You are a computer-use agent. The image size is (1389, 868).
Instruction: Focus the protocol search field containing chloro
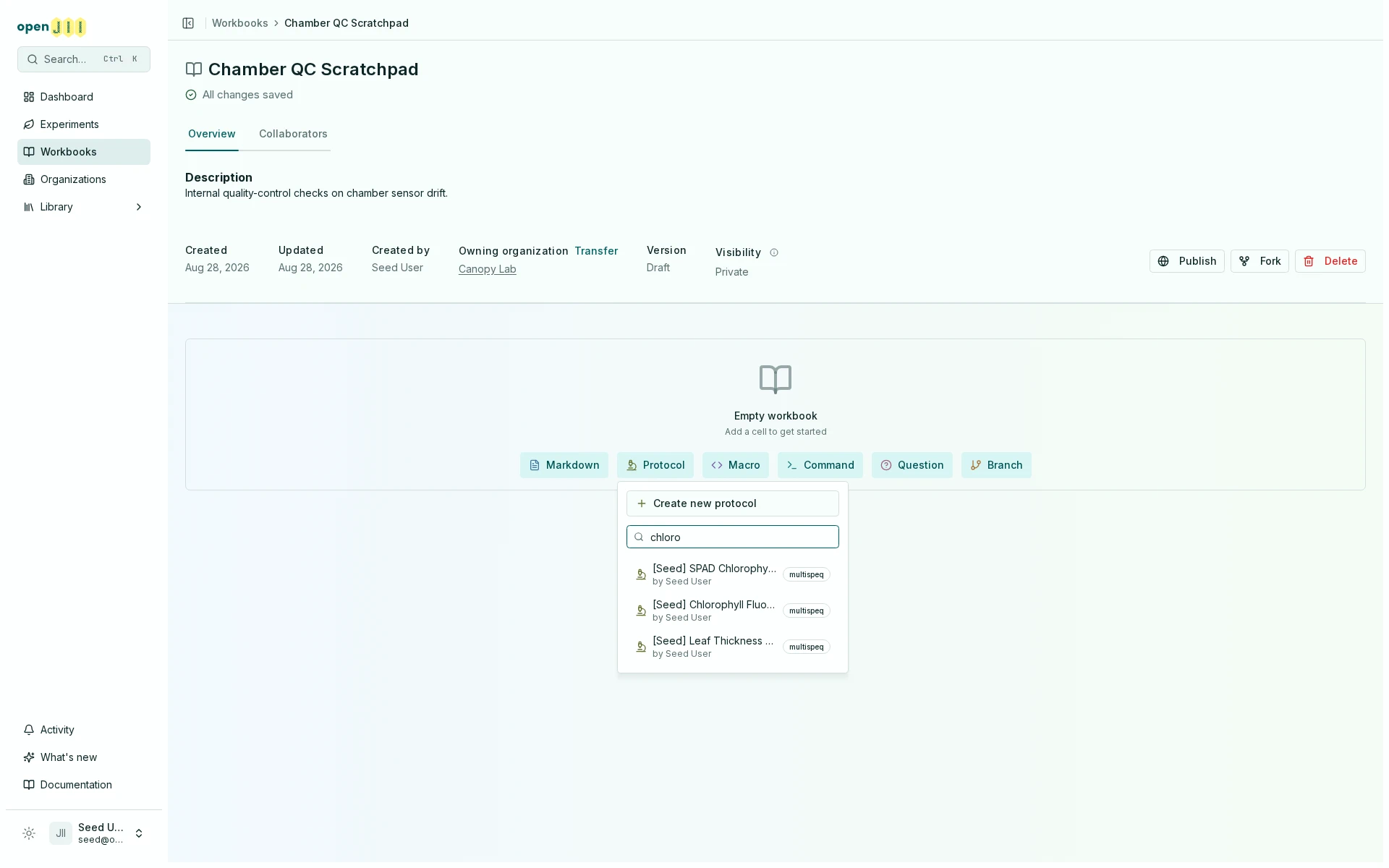point(732,537)
